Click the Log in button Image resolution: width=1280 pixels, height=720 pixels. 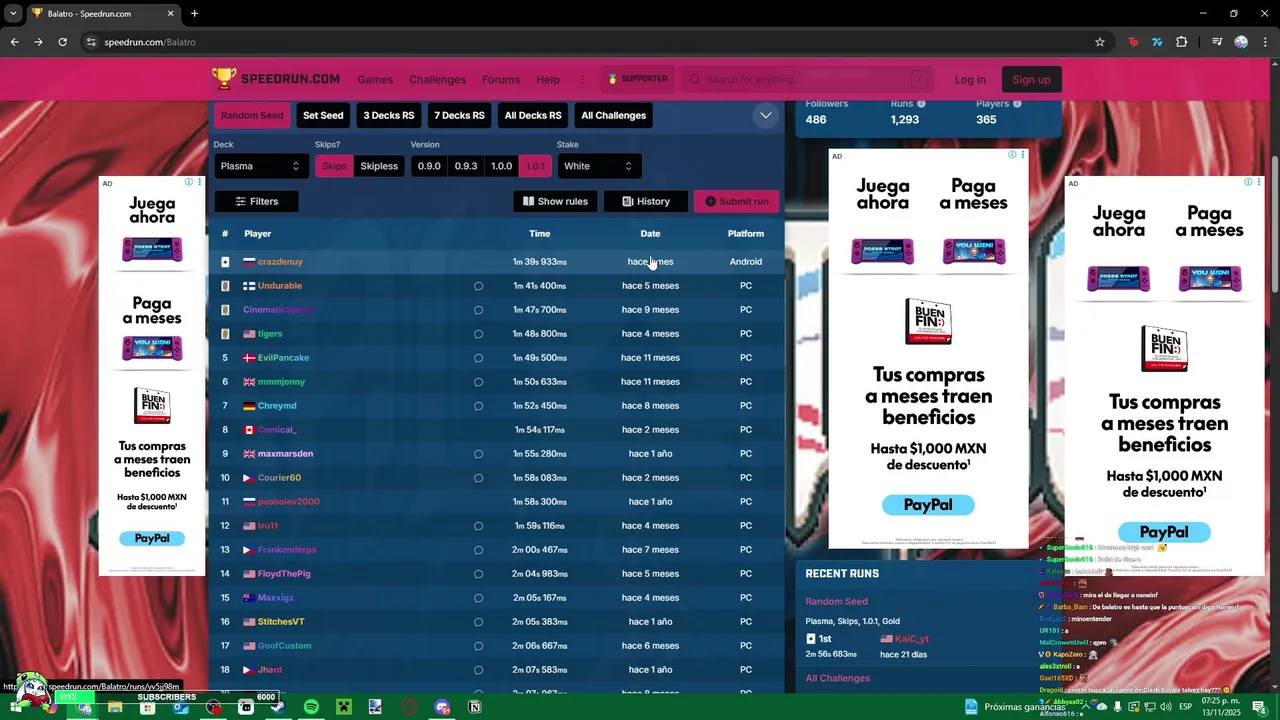click(970, 80)
